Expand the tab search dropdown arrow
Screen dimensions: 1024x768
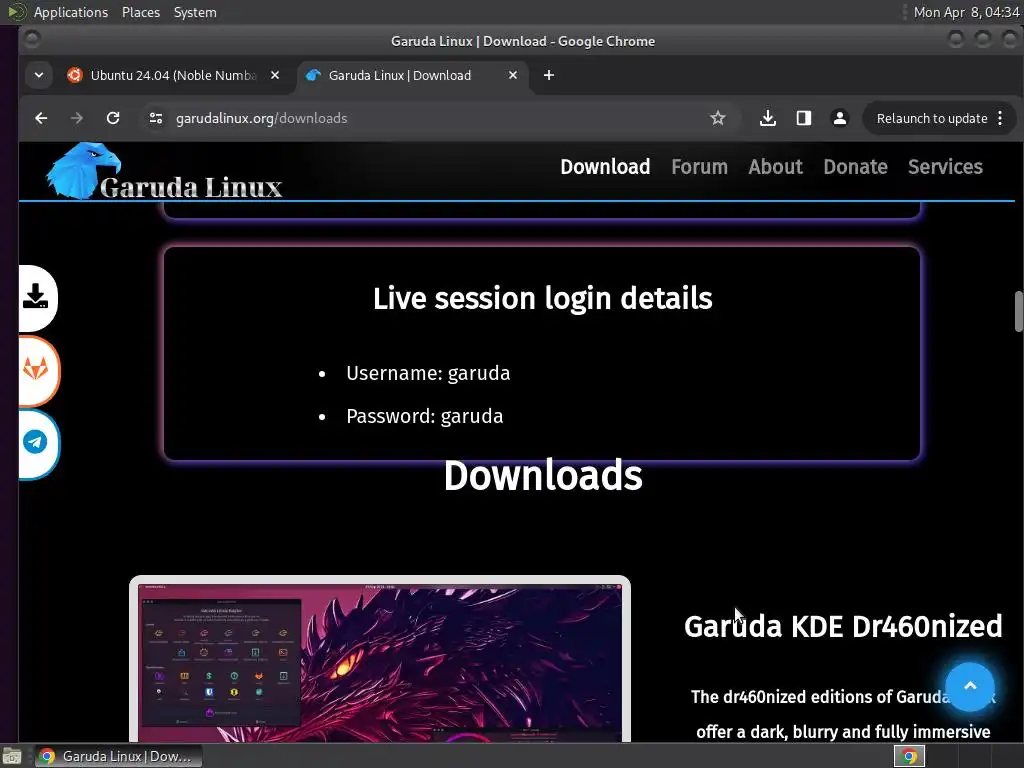pyautogui.click(x=39, y=75)
